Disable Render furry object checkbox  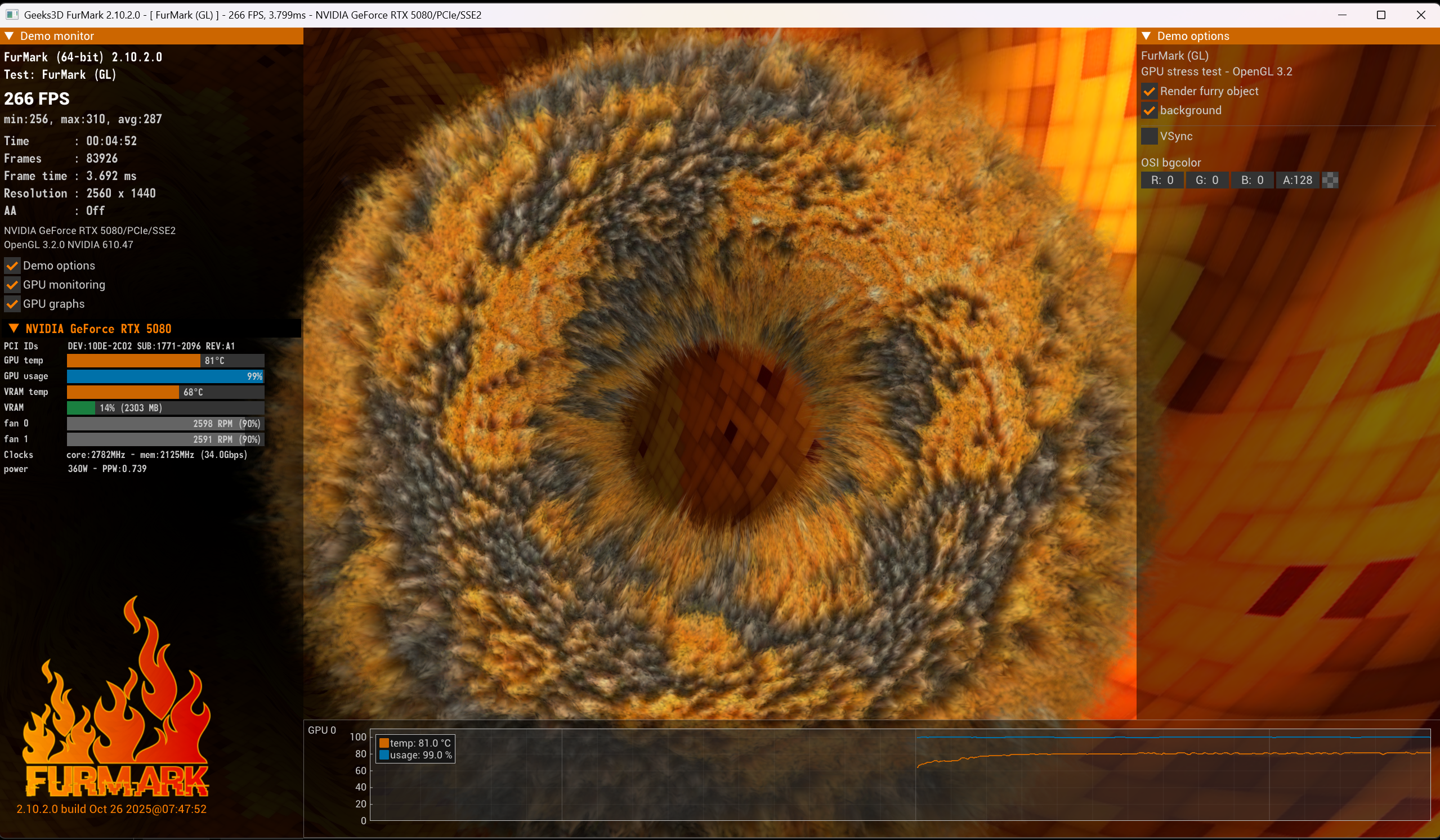pyautogui.click(x=1149, y=91)
